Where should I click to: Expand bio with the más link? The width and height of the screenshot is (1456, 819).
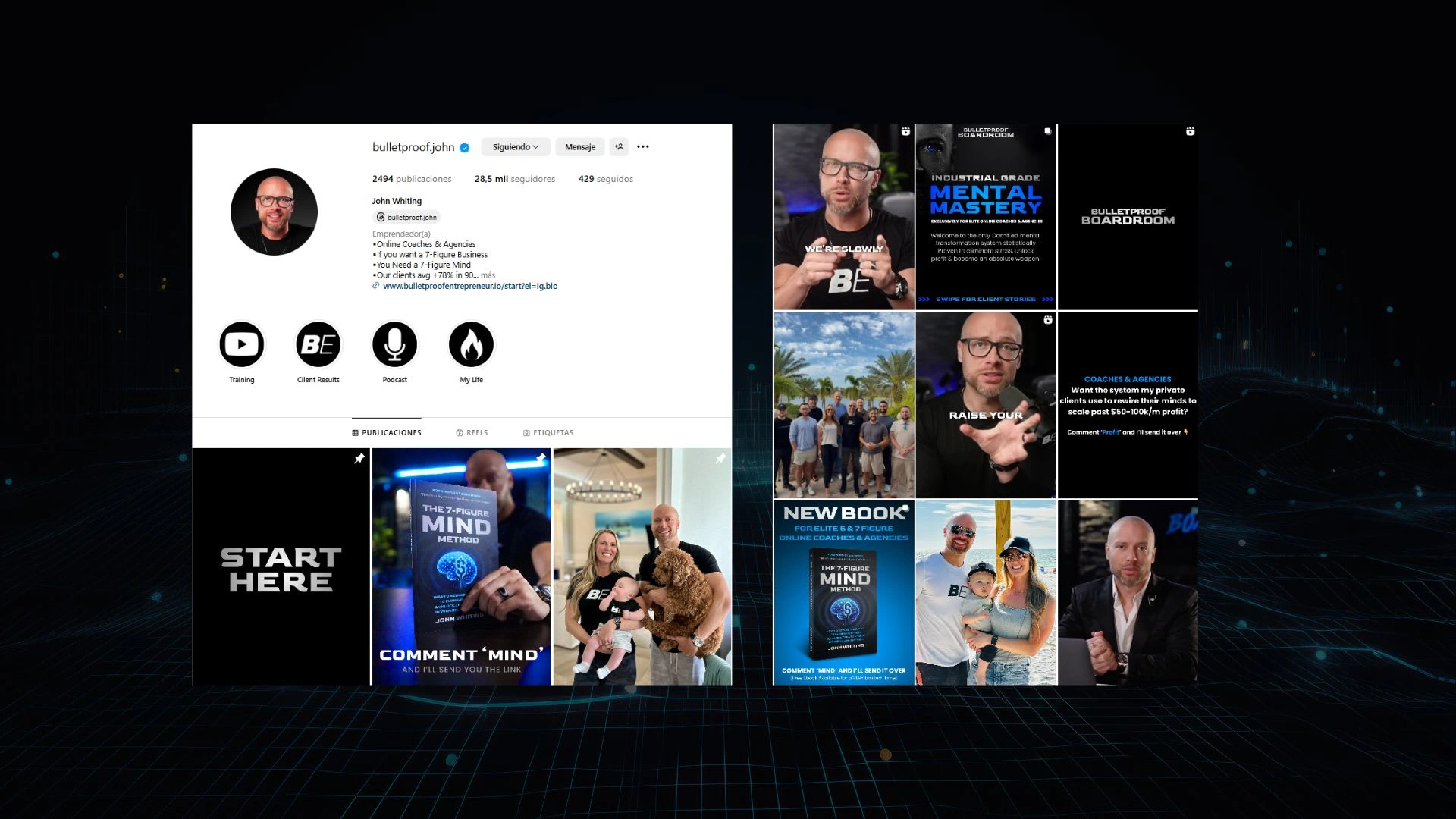click(x=488, y=275)
